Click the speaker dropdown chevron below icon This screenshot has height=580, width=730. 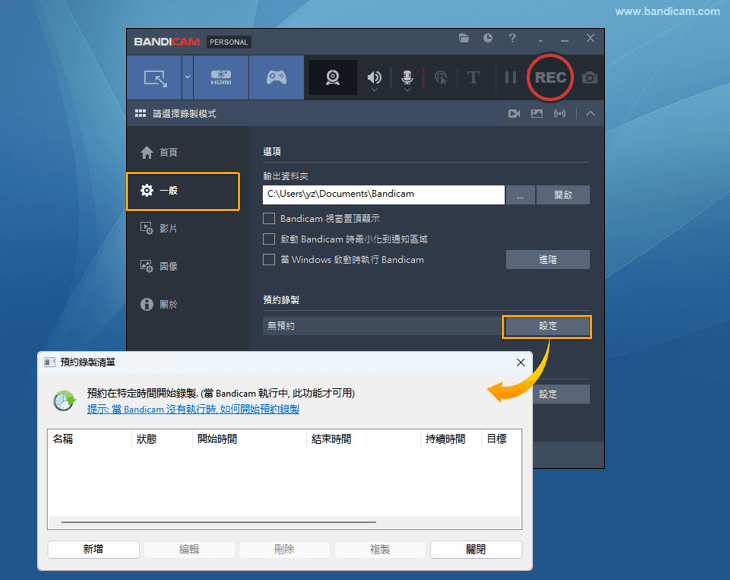(x=374, y=89)
